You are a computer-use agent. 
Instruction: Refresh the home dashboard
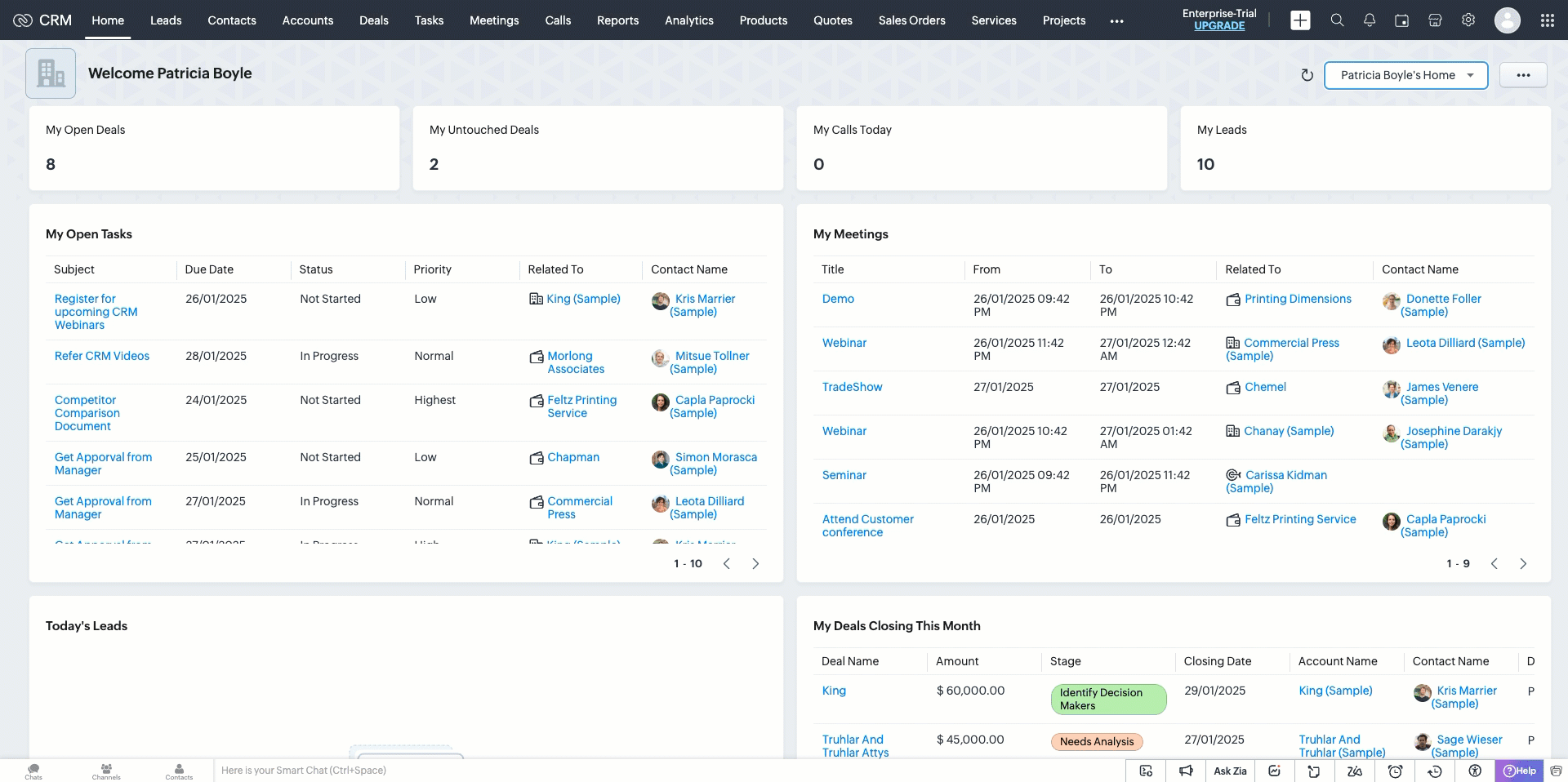coord(1307,75)
